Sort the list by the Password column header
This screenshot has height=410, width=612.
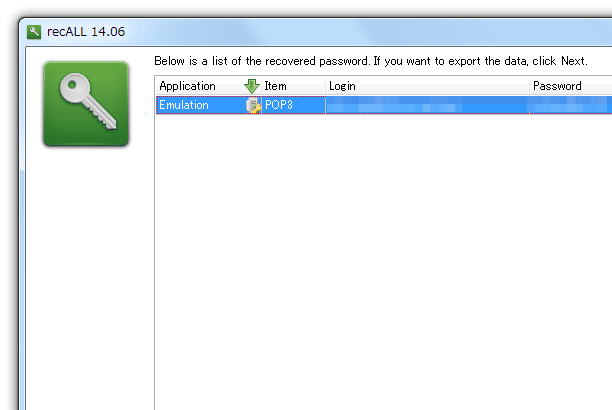[x=571, y=86]
